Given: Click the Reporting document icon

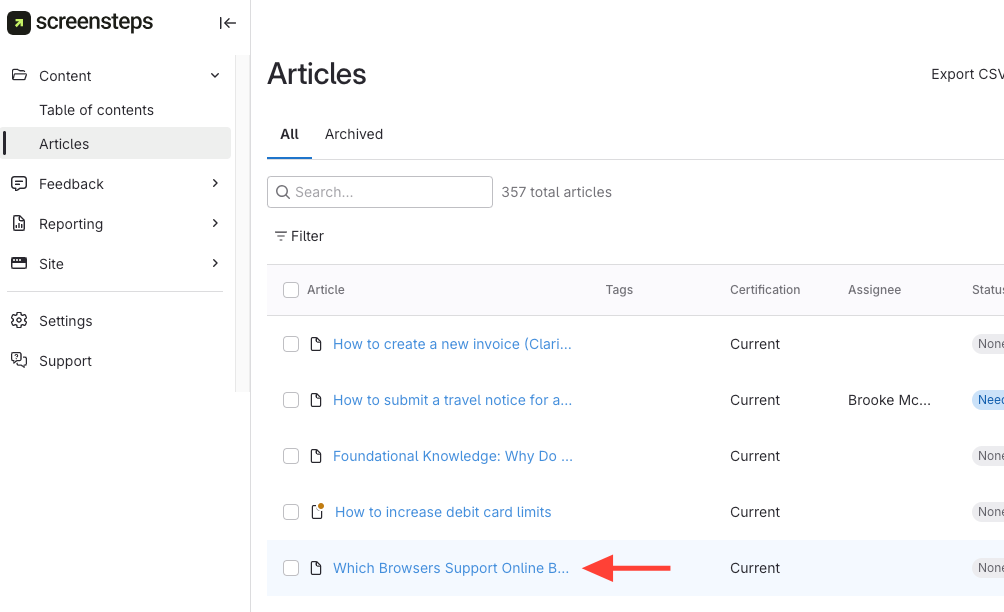Looking at the screenshot, I should 19,224.
